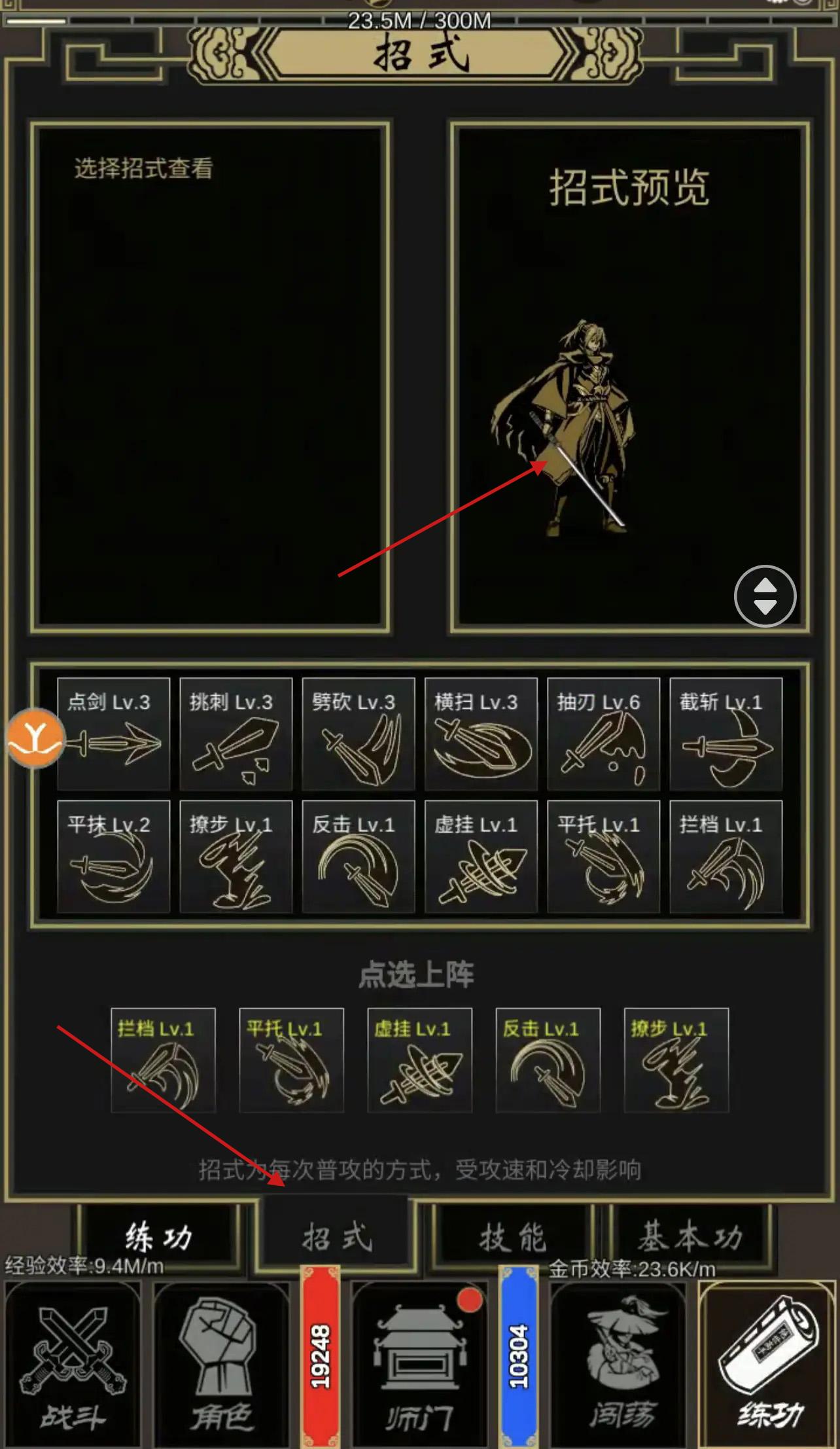The height and width of the screenshot is (1449, 840).
Task: Switch to the 基本功 tab
Action: click(x=690, y=1236)
